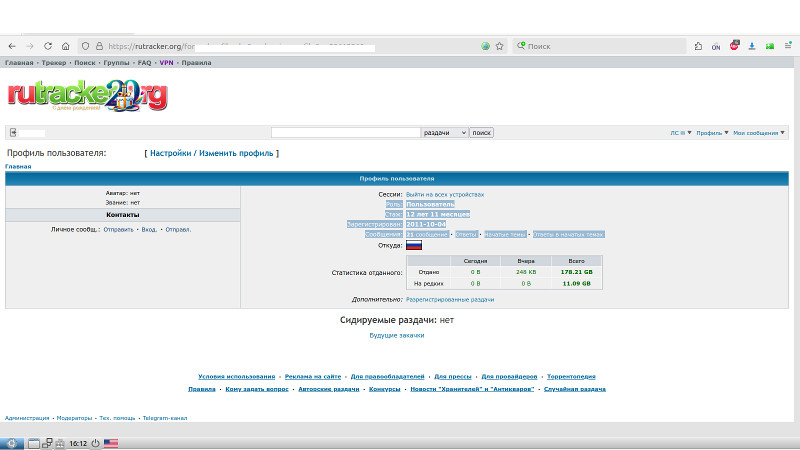Image resolution: width=800 pixels, height=450 pixels.
Task: Open Группы in the top navigation
Action: pyautogui.click(x=116, y=63)
